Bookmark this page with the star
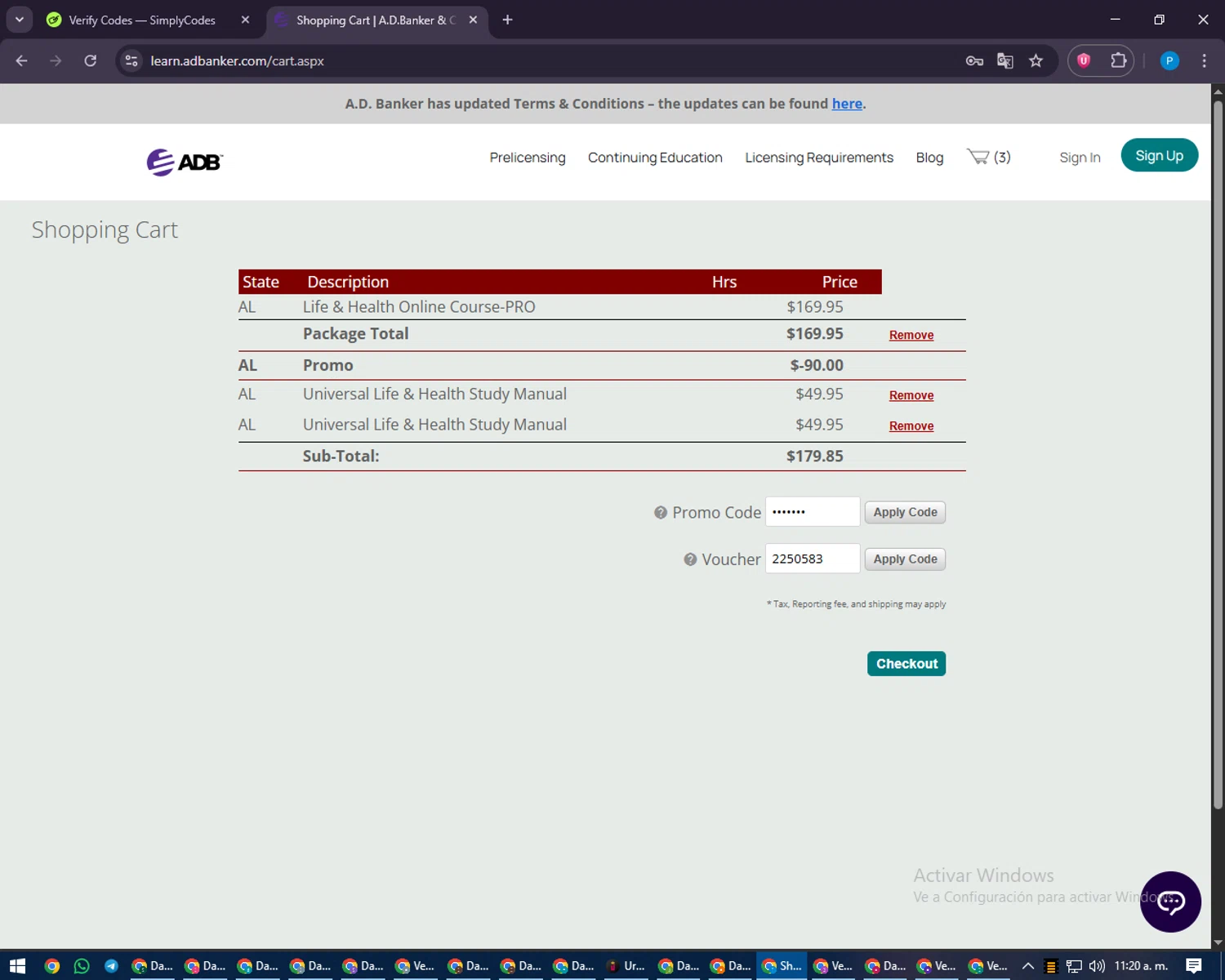The image size is (1225, 980). tap(1036, 60)
